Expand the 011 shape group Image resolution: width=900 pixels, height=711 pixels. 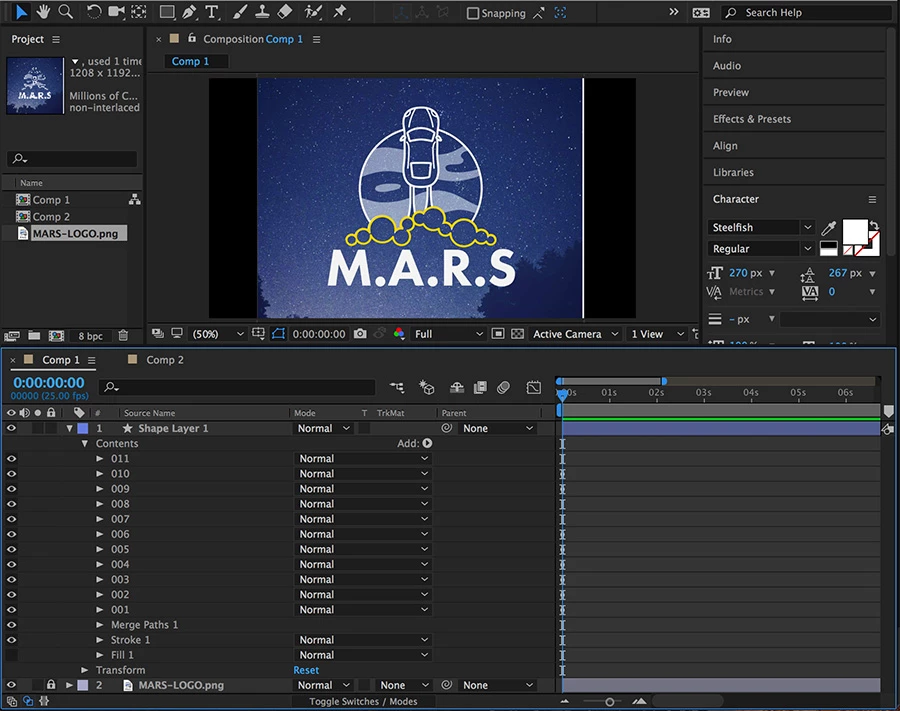[x=99, y=459]
